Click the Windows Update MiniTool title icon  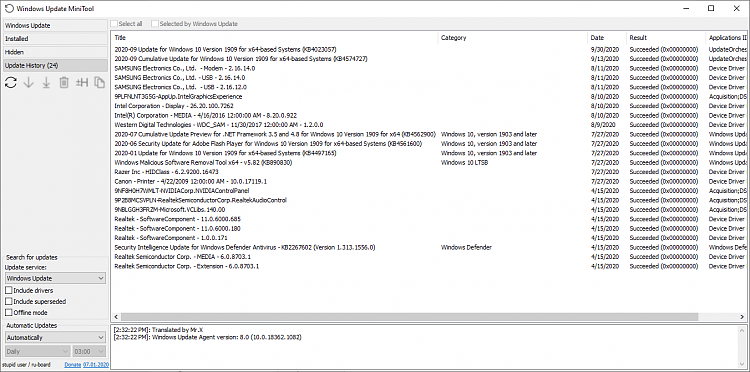point(8,8)
